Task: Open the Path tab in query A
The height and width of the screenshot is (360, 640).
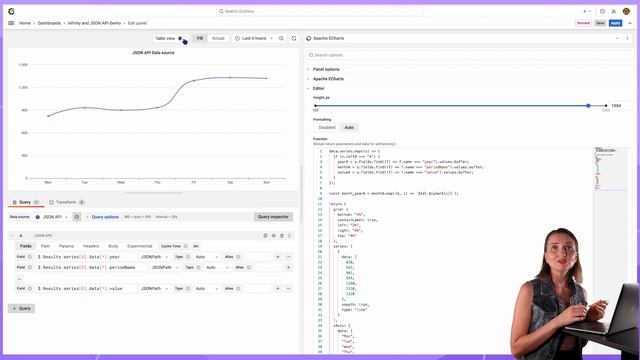Action: tap(45, 246)
